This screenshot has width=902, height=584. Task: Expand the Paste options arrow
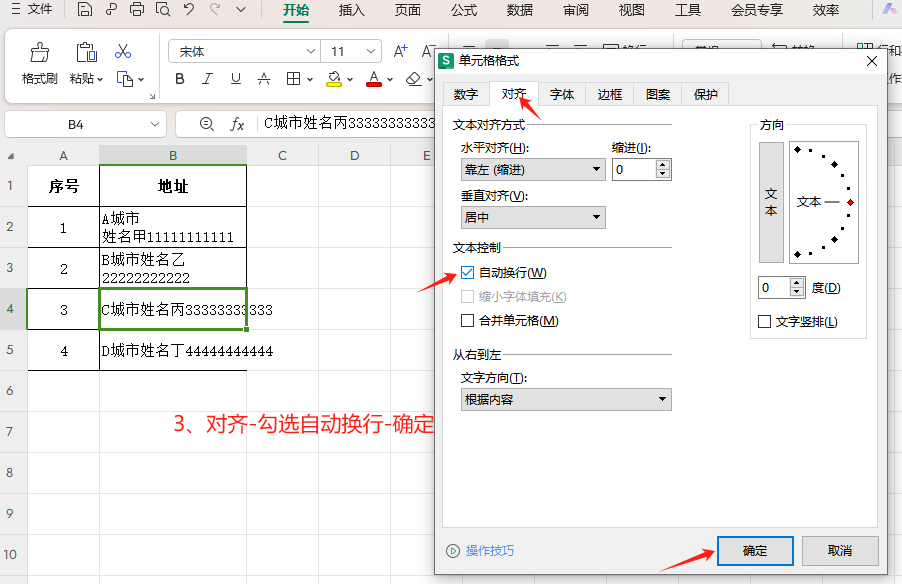(100, 79)
